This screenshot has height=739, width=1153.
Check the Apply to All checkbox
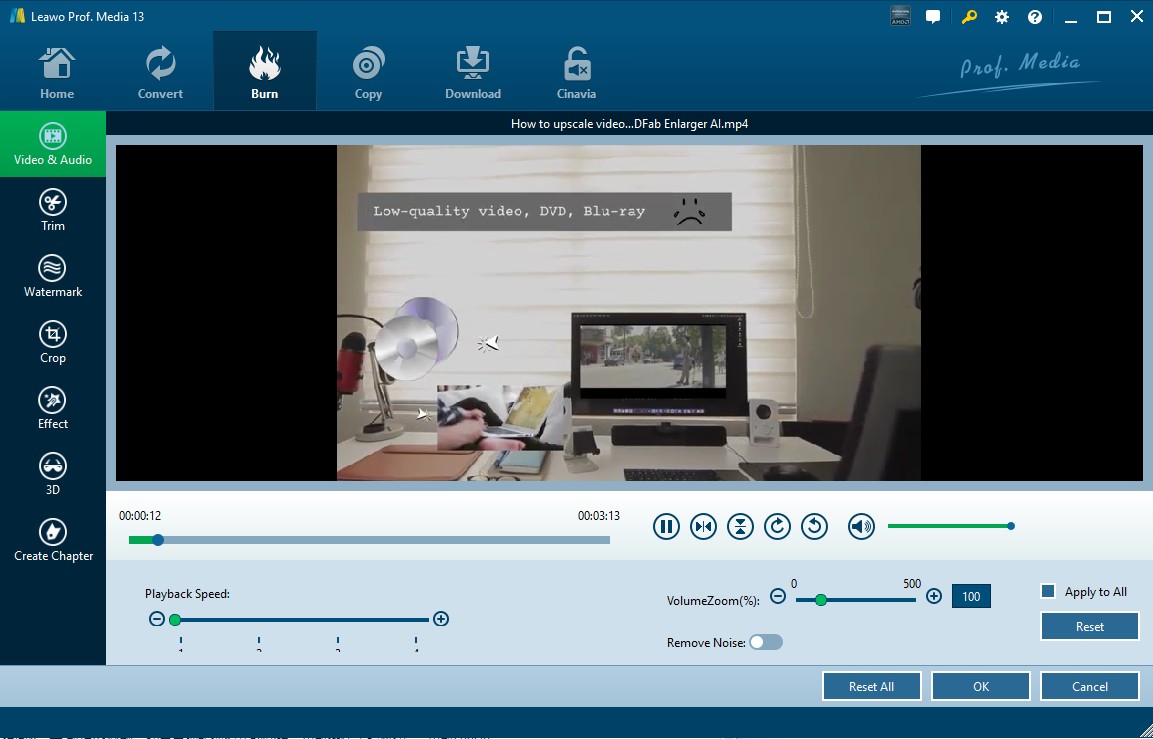coord(1049,591)
